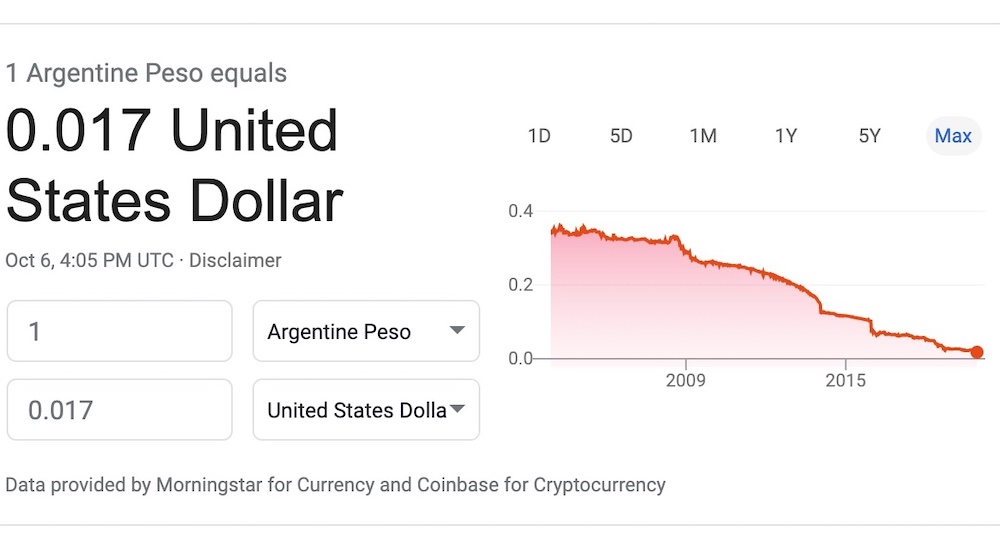Image resolution: width=1000 pixels, height=548 pixels.
Task: Click the 0.017 dollar amount field
Action: point(119,410)
